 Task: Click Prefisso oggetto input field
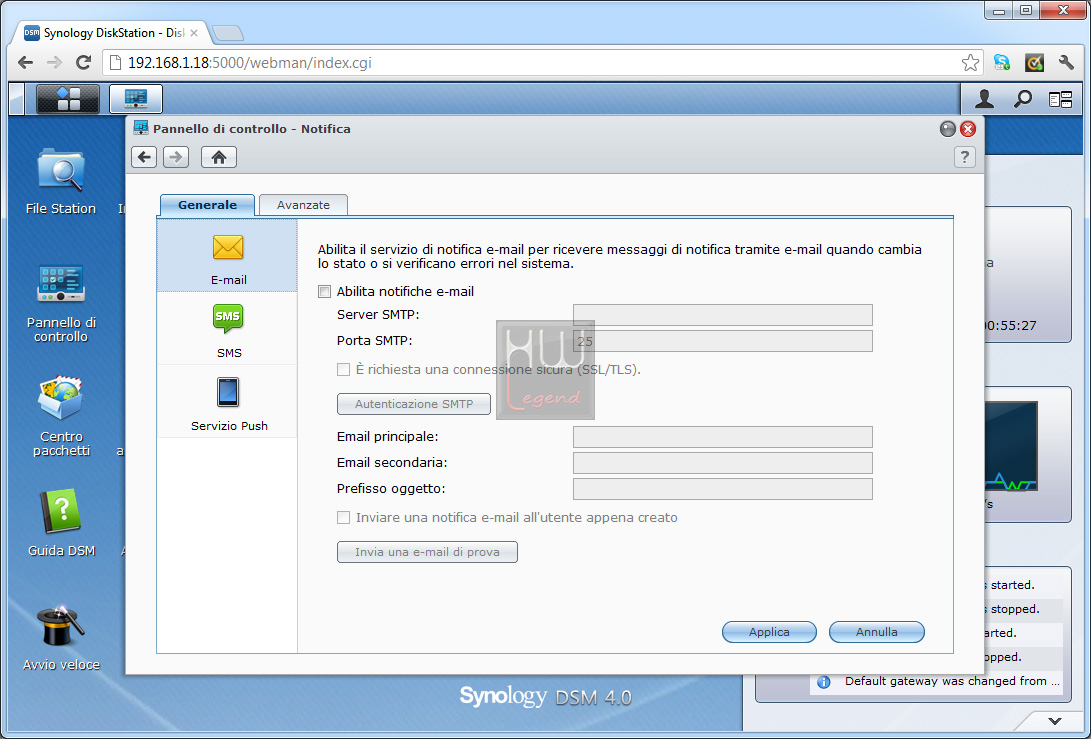[723, 488]
